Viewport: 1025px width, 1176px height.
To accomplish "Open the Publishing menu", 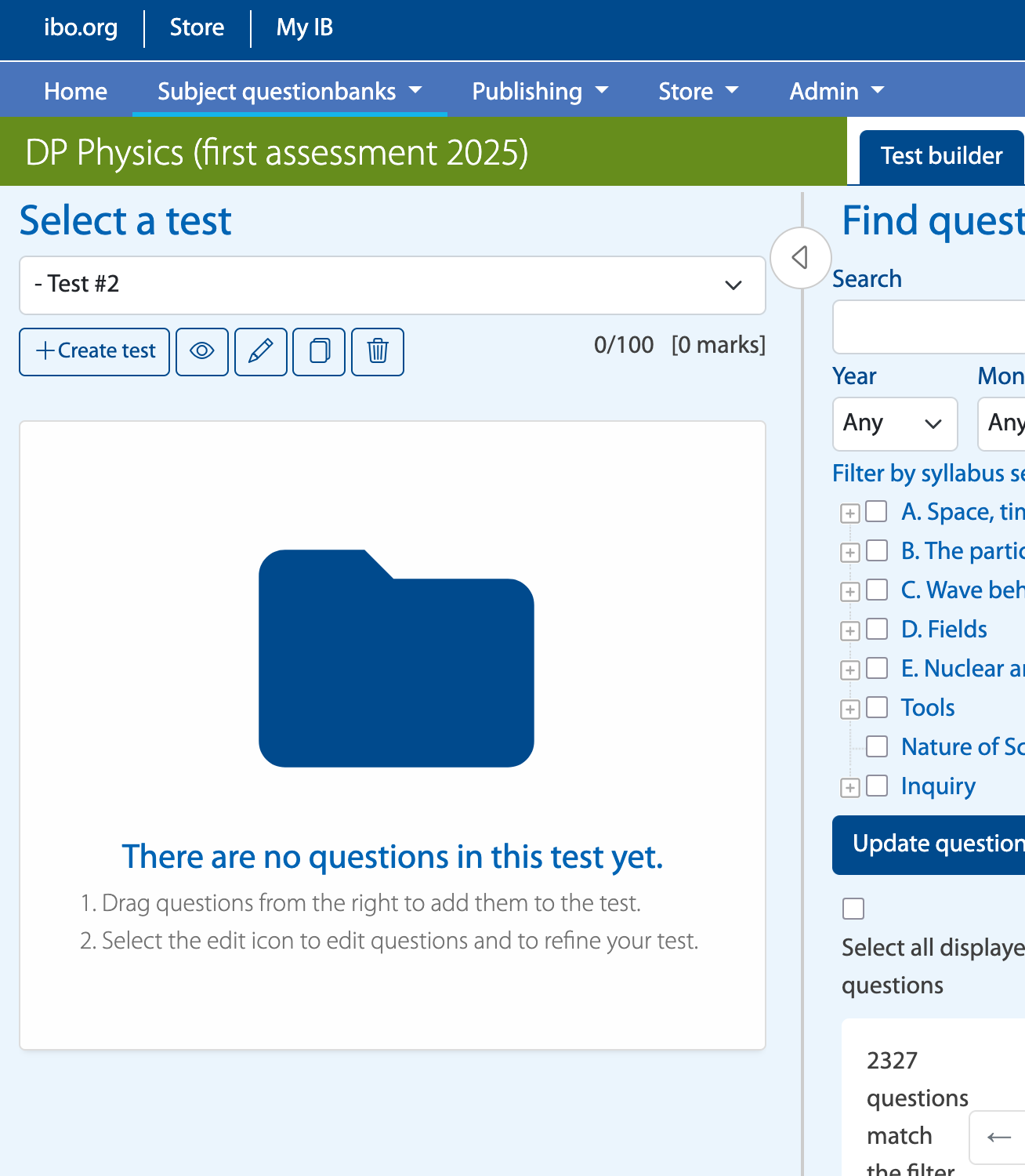I will coord(540,92).
